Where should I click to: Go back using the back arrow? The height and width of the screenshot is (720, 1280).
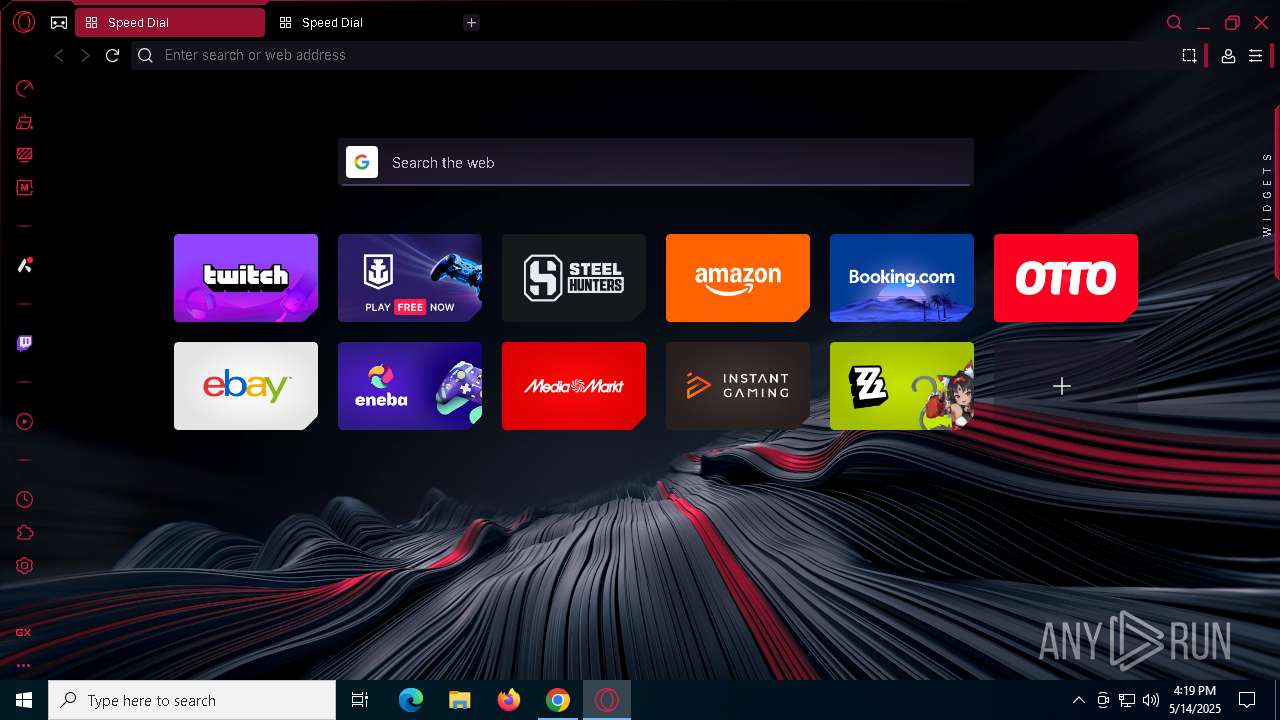(59, 56)
